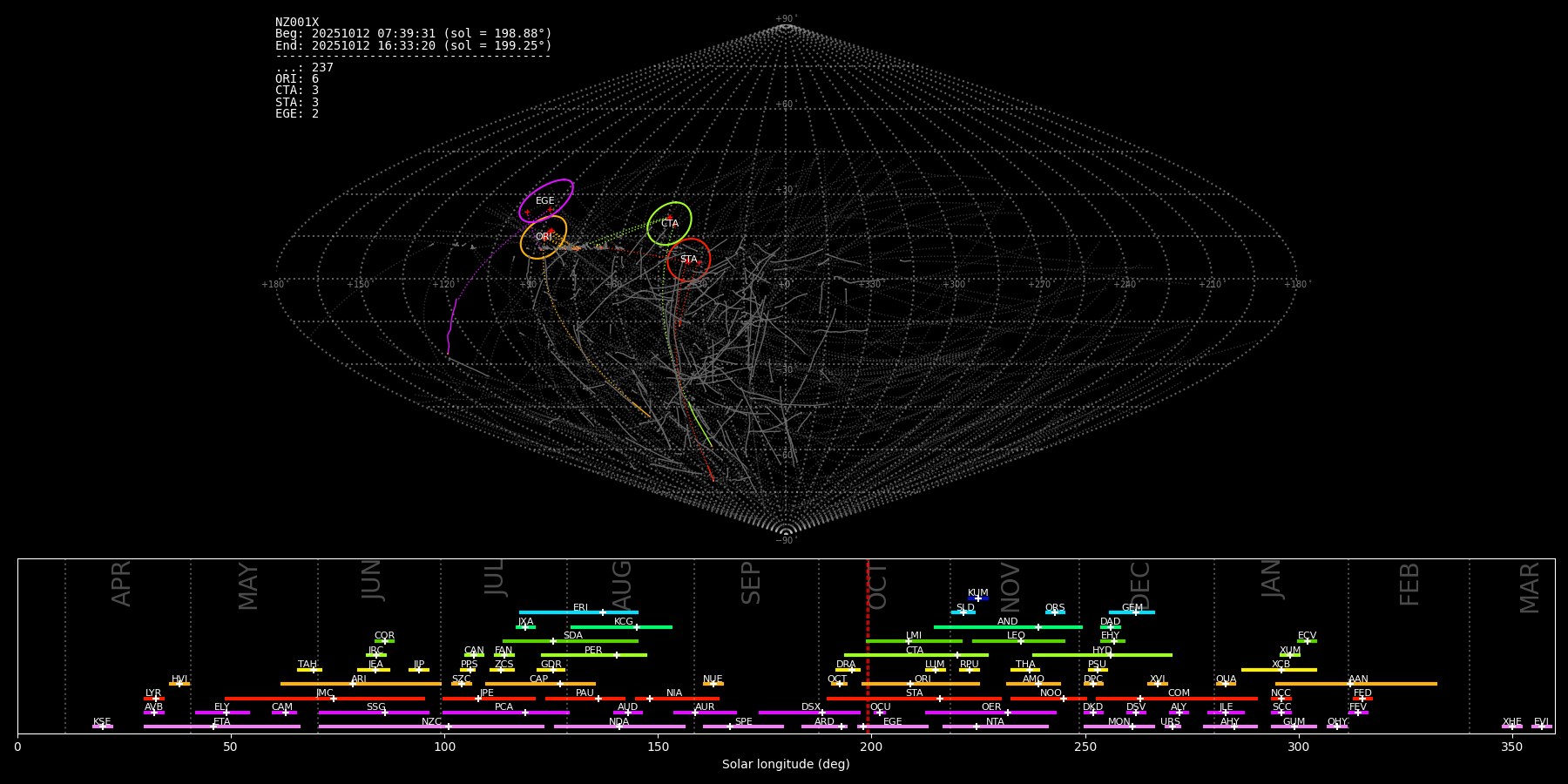The height and width of the screenshot is (784, 1568).
Task: Click the "CTA: 3" legend entry
Action: point(297,91)
